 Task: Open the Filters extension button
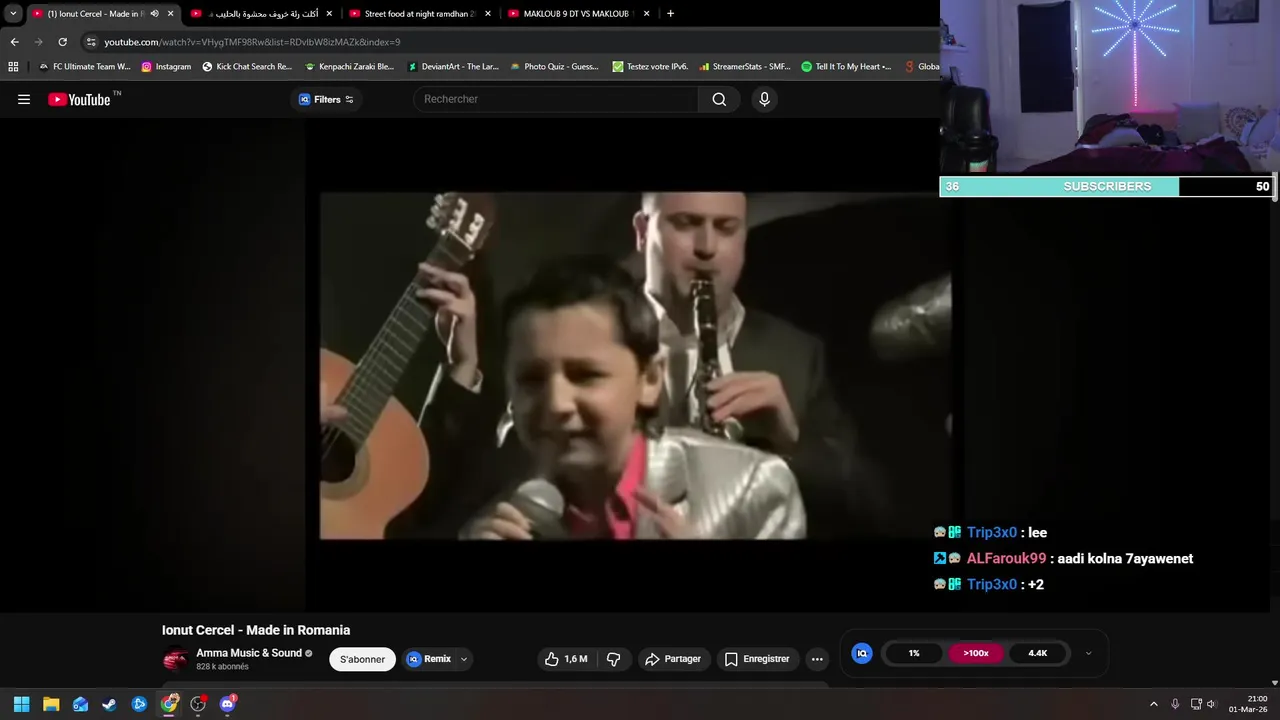point(326,99)
